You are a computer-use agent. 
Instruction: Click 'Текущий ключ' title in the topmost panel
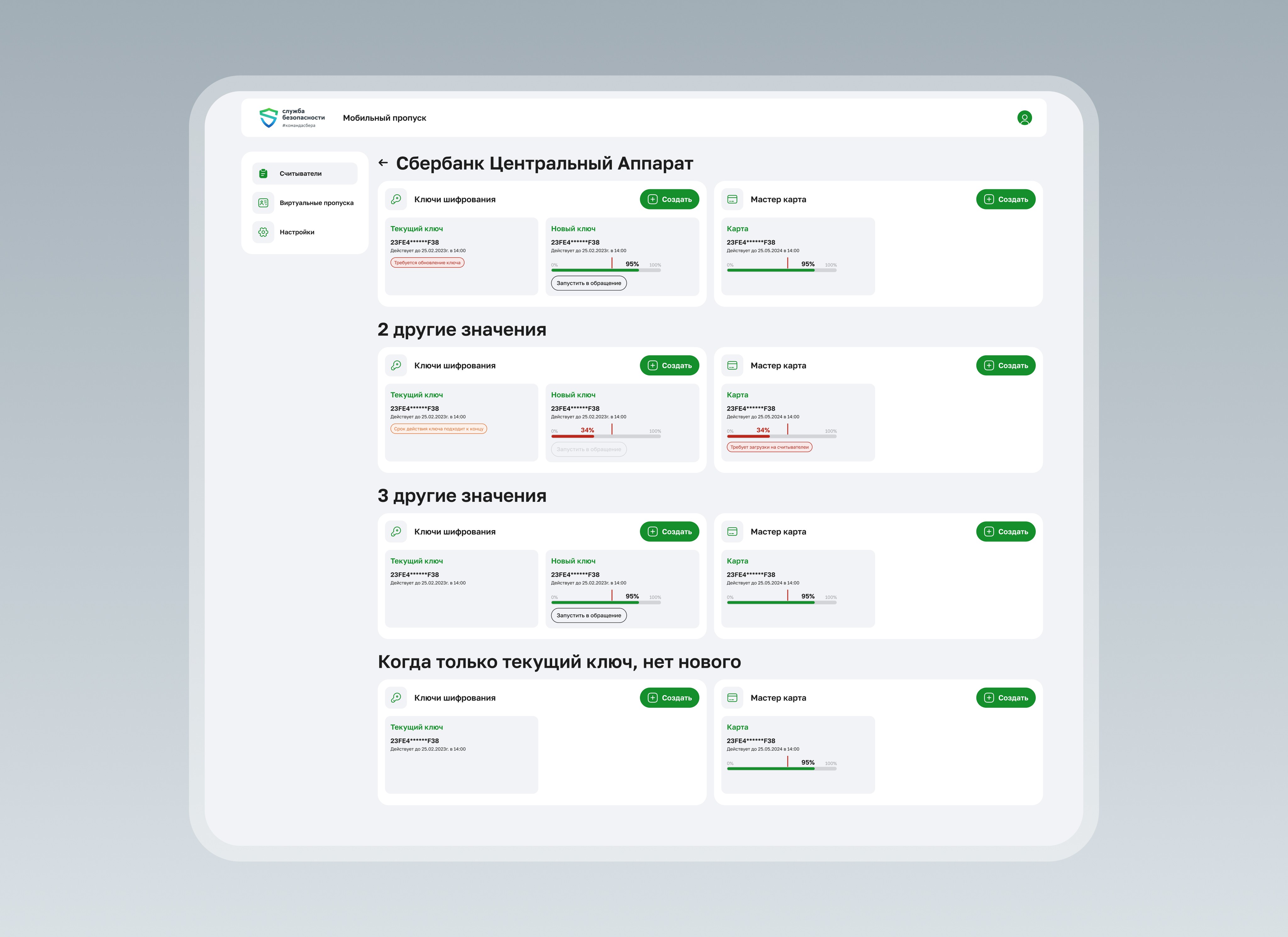coord(416,229)
